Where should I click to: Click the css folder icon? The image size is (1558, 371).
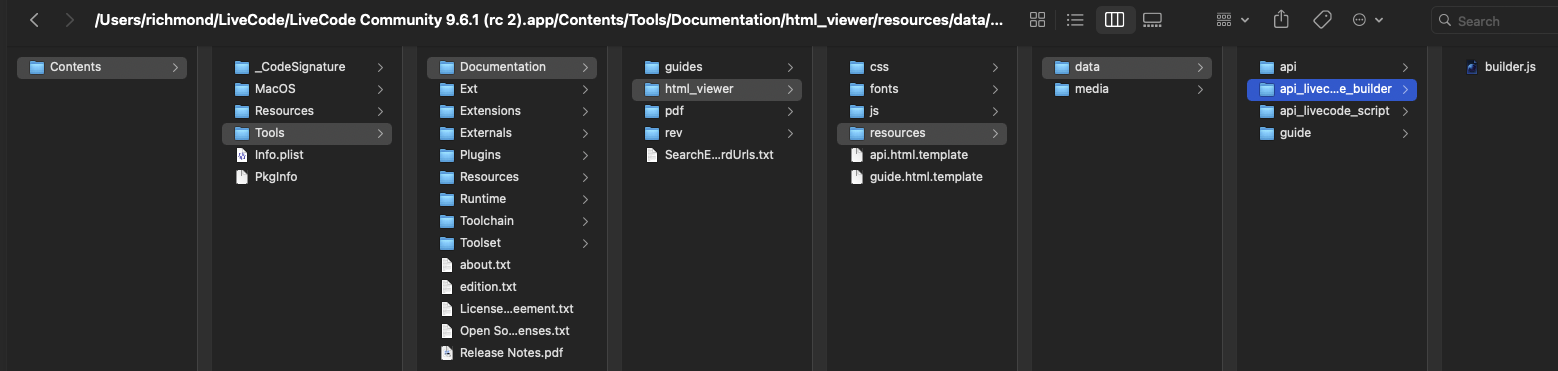(x=857, y=67)
